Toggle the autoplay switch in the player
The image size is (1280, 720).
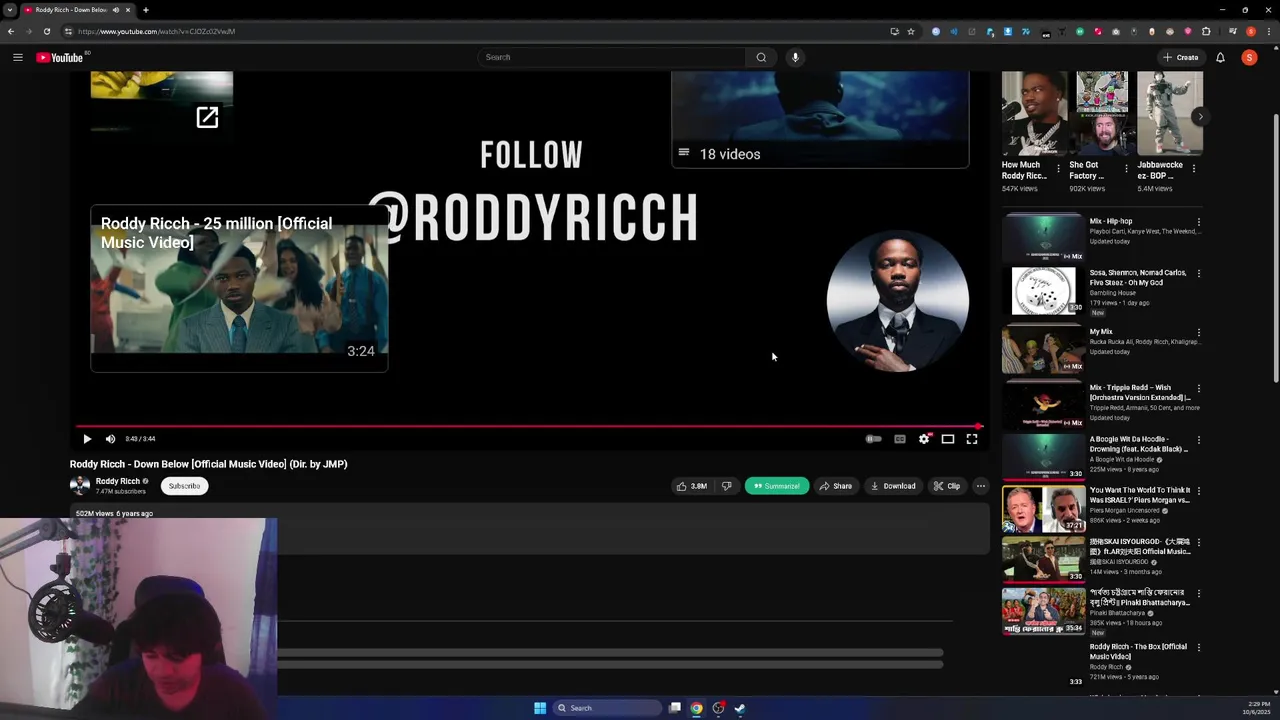point(874,439)
